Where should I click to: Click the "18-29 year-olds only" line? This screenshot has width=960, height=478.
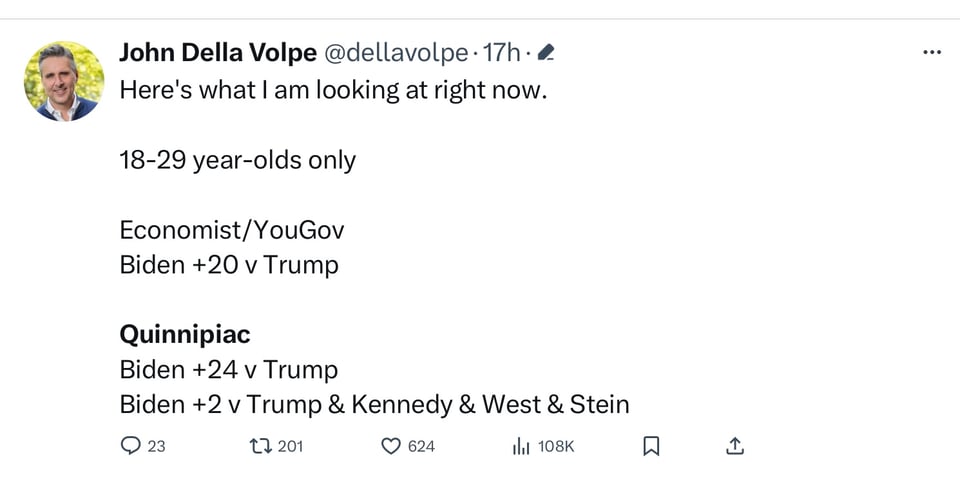238,160
